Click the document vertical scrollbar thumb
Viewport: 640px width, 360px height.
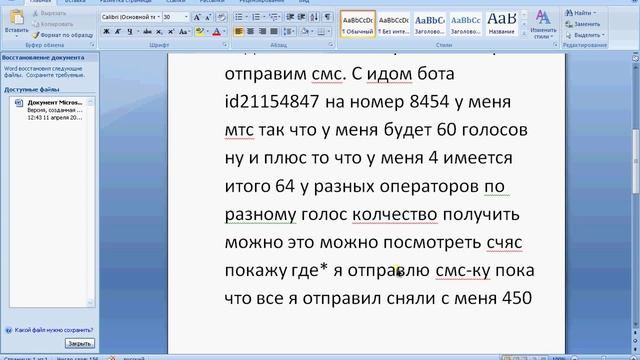636,161
